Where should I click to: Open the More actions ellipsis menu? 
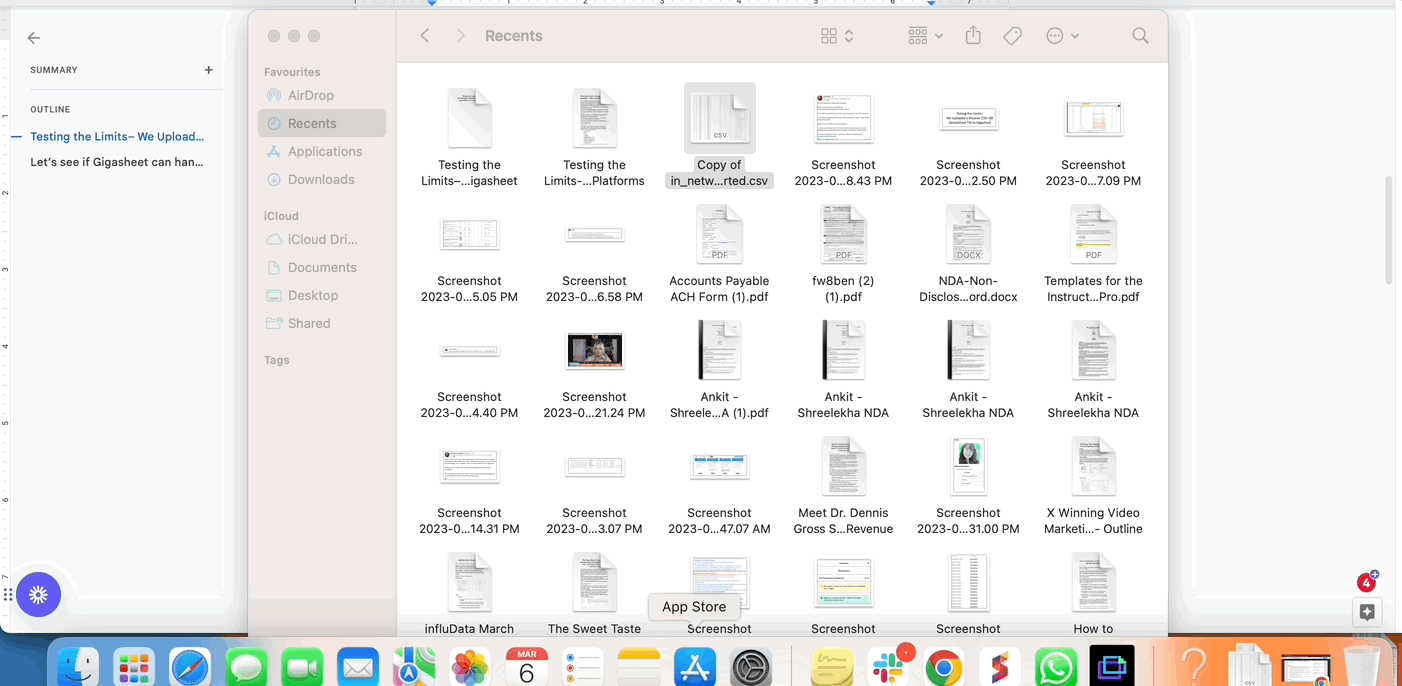[x=1053, y=35]
